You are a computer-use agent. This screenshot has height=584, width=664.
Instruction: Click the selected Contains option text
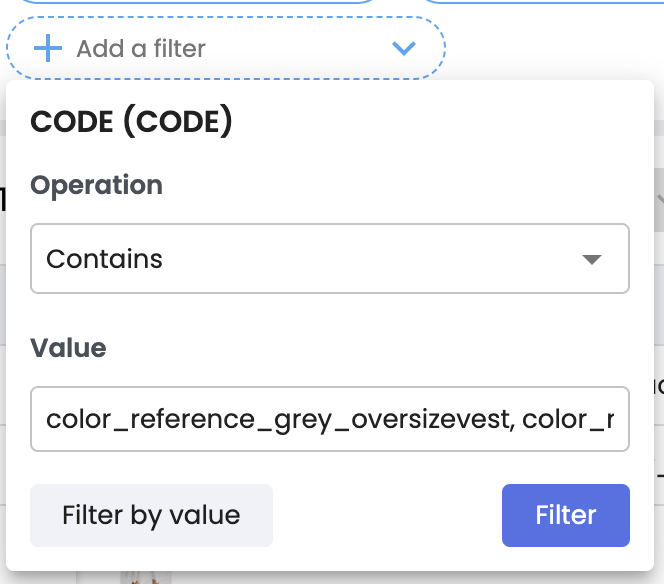point(104,259)
